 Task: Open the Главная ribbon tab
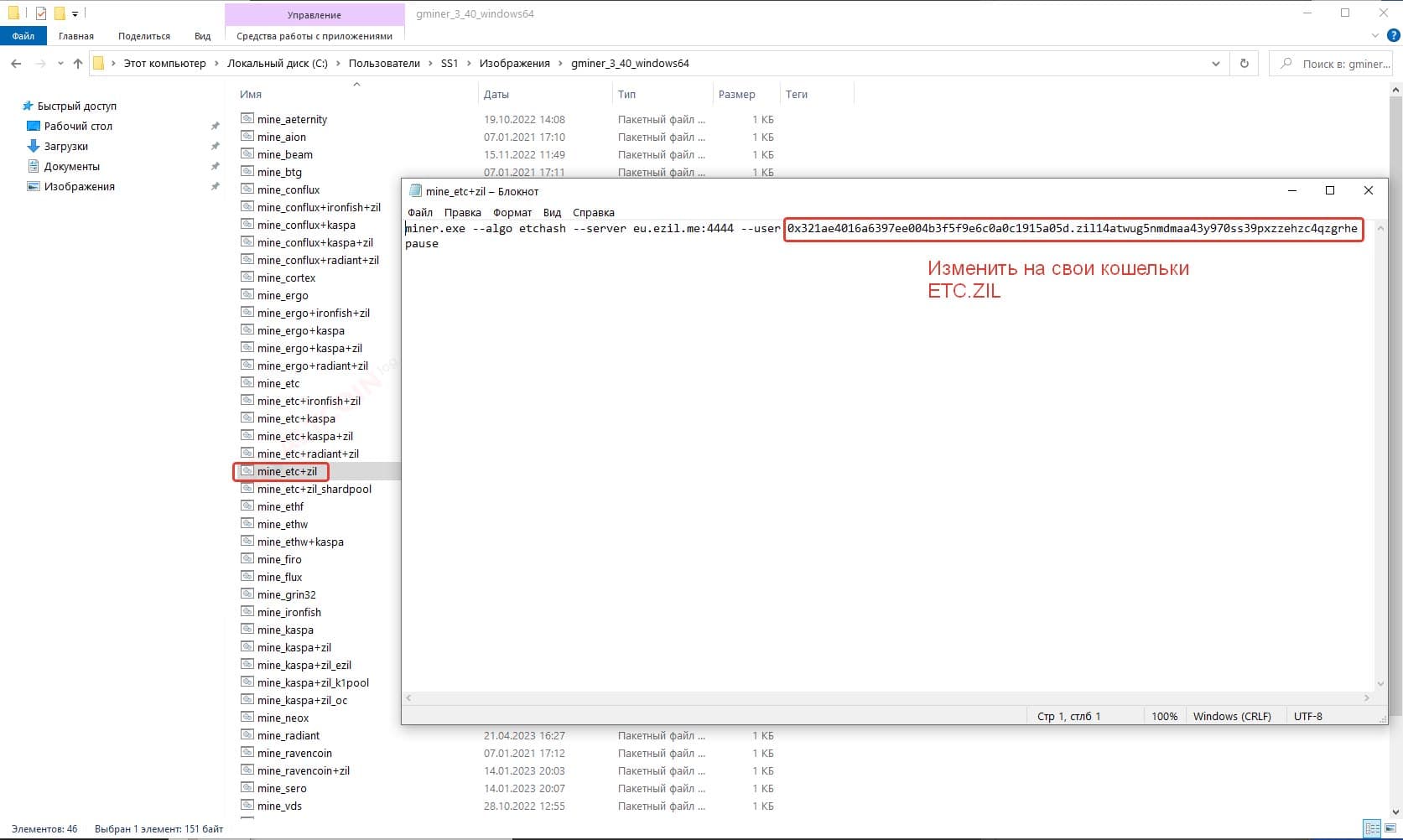pyautogui.click(x=76, y=36)
